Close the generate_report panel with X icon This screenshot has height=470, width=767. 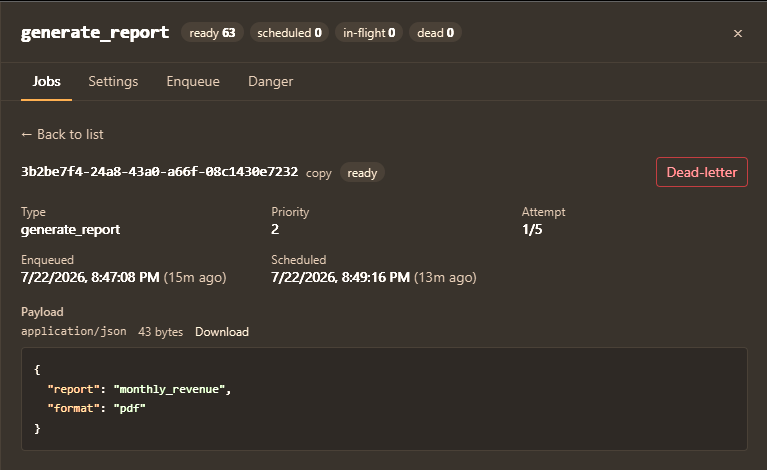coord(738,33)
